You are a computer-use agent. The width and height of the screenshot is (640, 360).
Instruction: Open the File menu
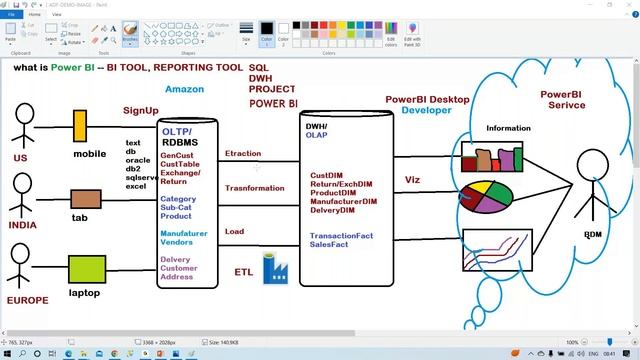(11, 14)
